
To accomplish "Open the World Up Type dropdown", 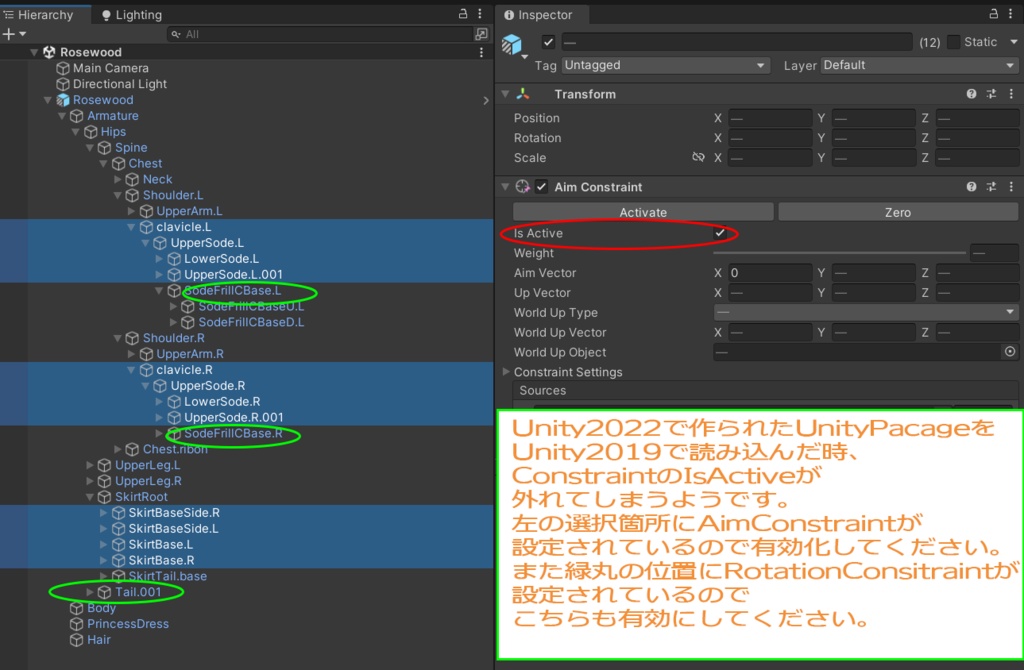I will pyautogui.click(x=865, y=313).
